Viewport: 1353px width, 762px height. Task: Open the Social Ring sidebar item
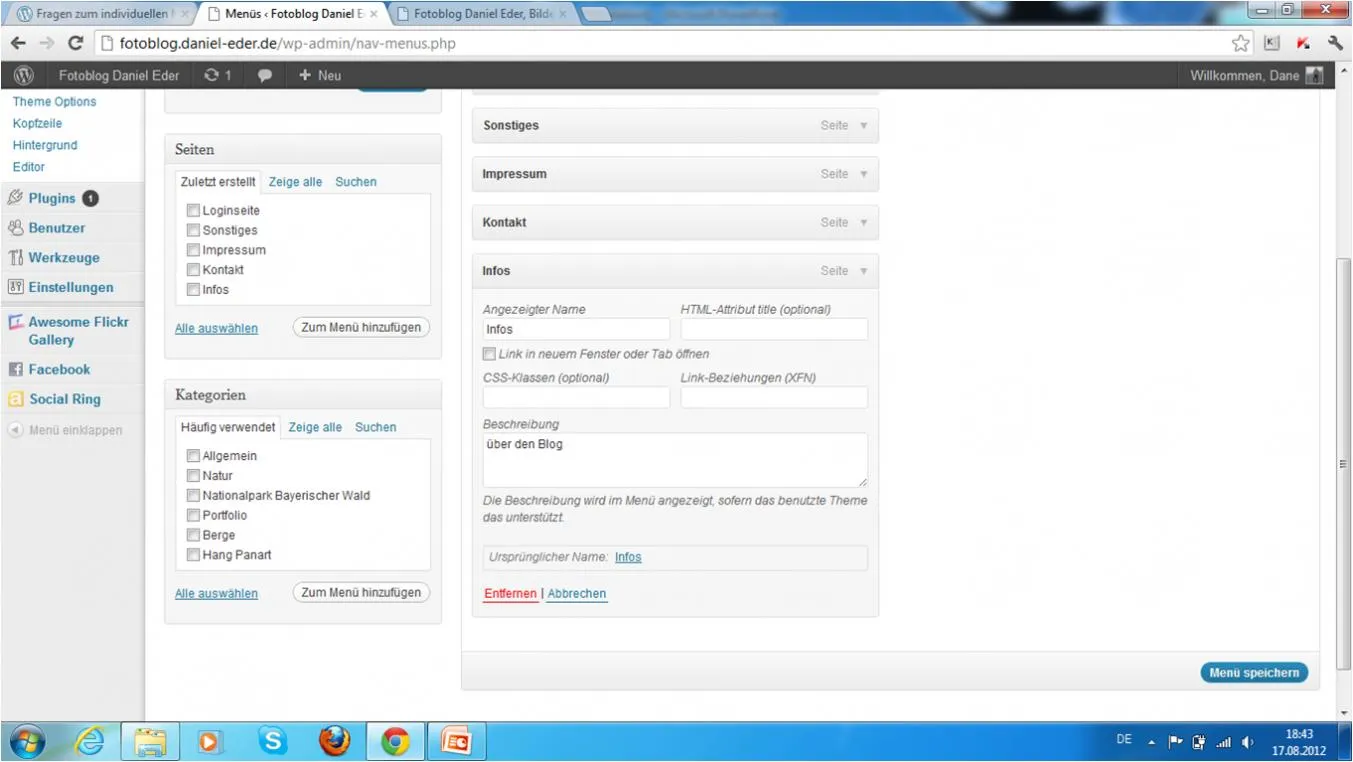point(65,399)
